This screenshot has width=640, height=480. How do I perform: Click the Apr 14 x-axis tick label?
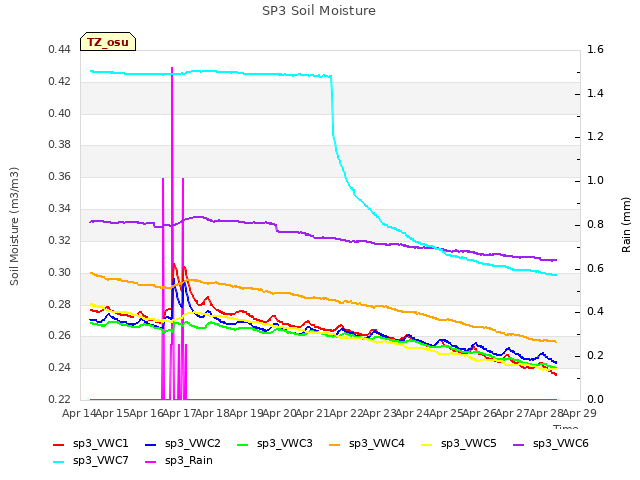[x=79, y=413]
